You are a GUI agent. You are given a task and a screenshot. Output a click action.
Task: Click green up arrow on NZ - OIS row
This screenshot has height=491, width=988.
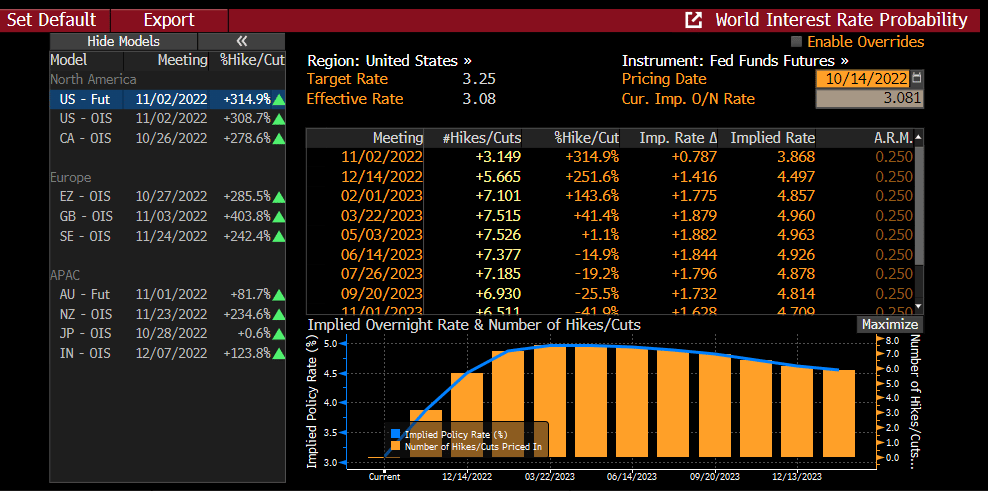[x=279, y=315]
